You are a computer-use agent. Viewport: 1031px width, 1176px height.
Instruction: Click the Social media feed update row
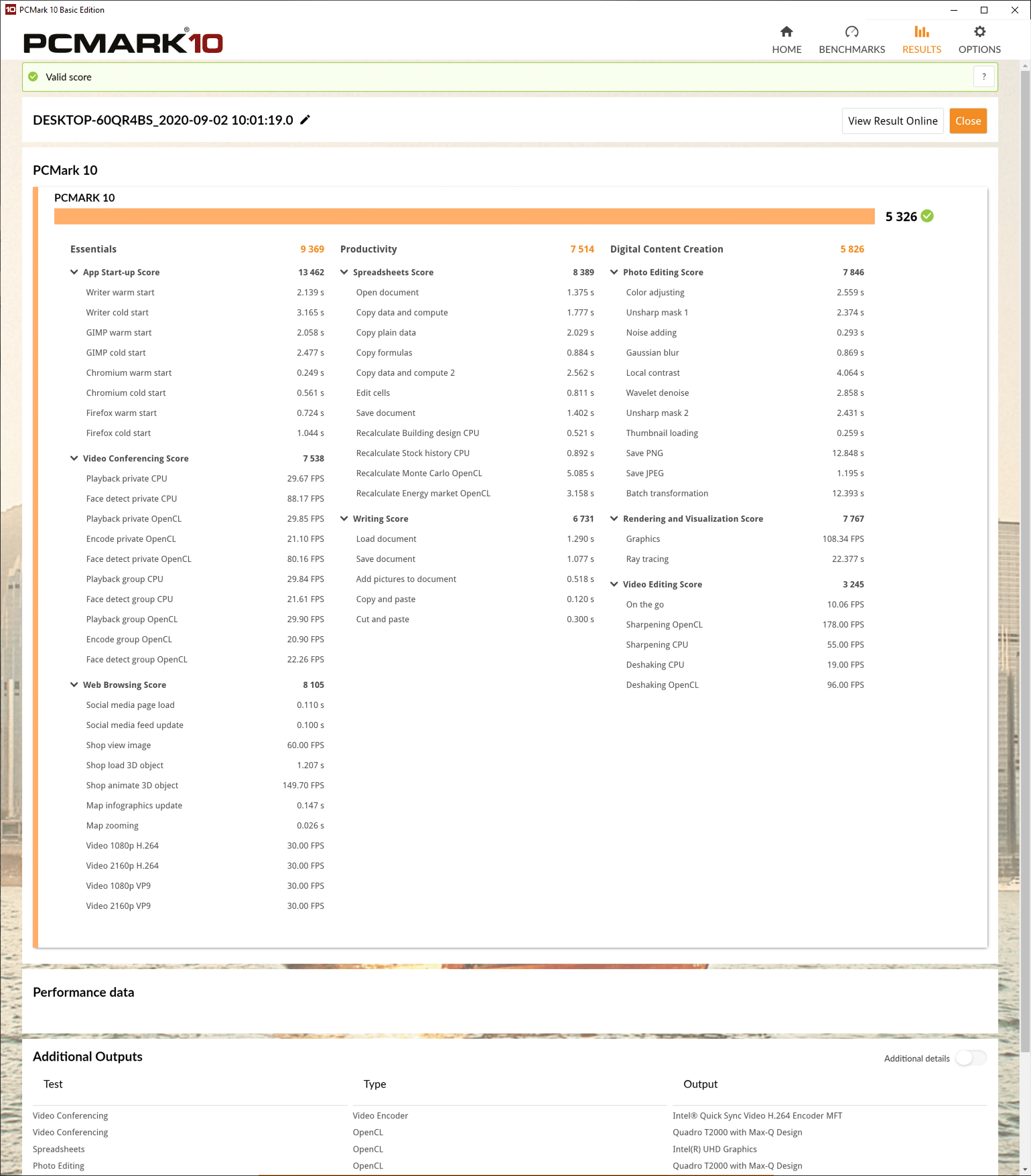(x=205, y=725)
